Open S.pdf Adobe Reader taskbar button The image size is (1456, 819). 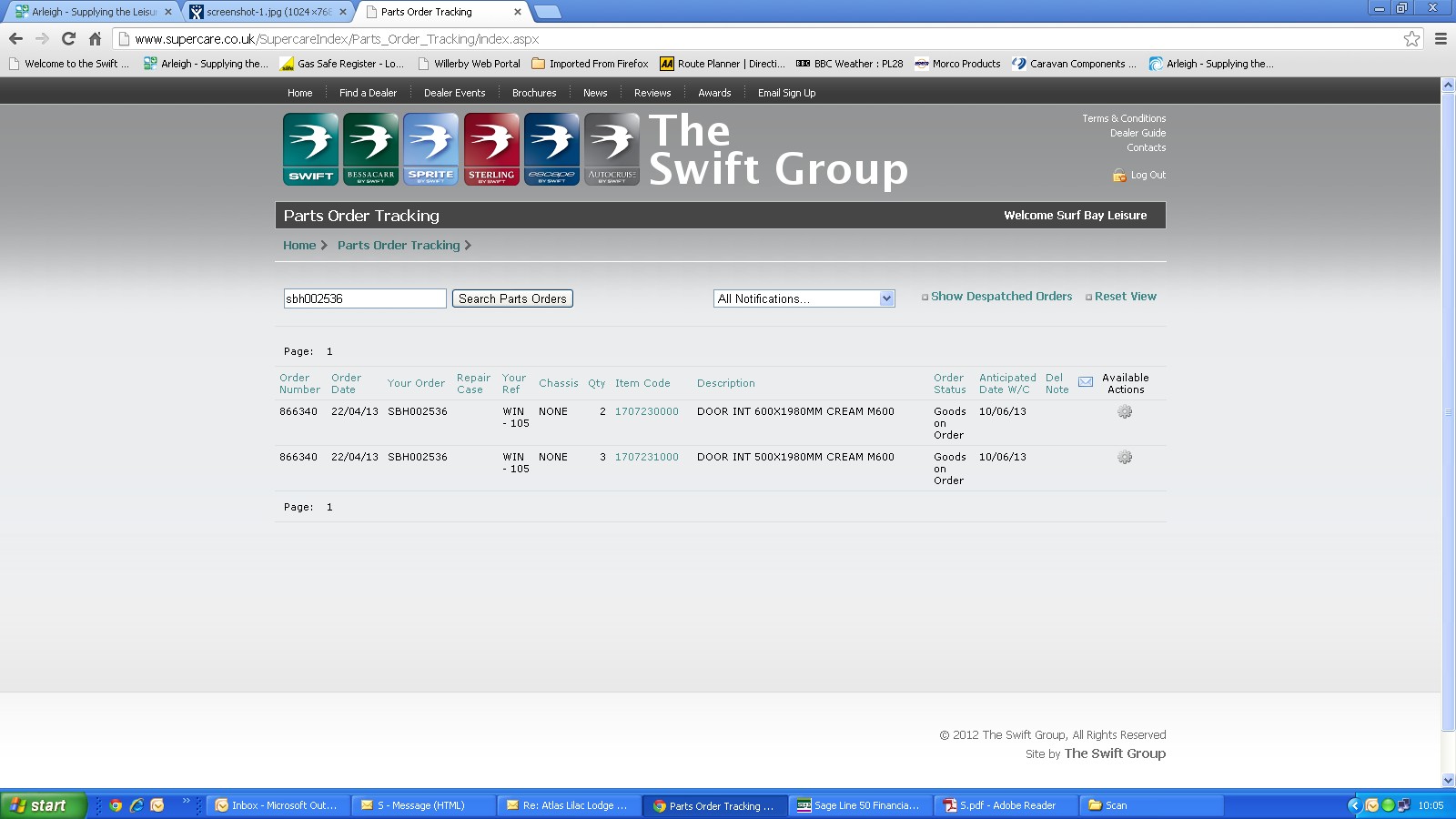(1005, 805)
